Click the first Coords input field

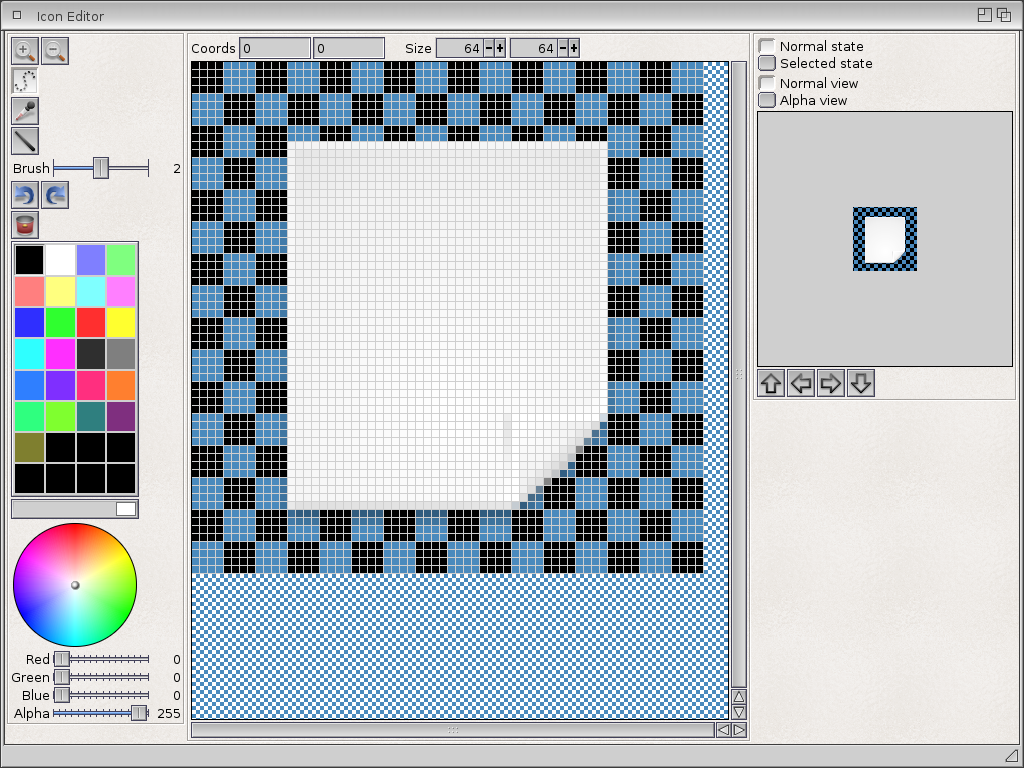point(275,48)
